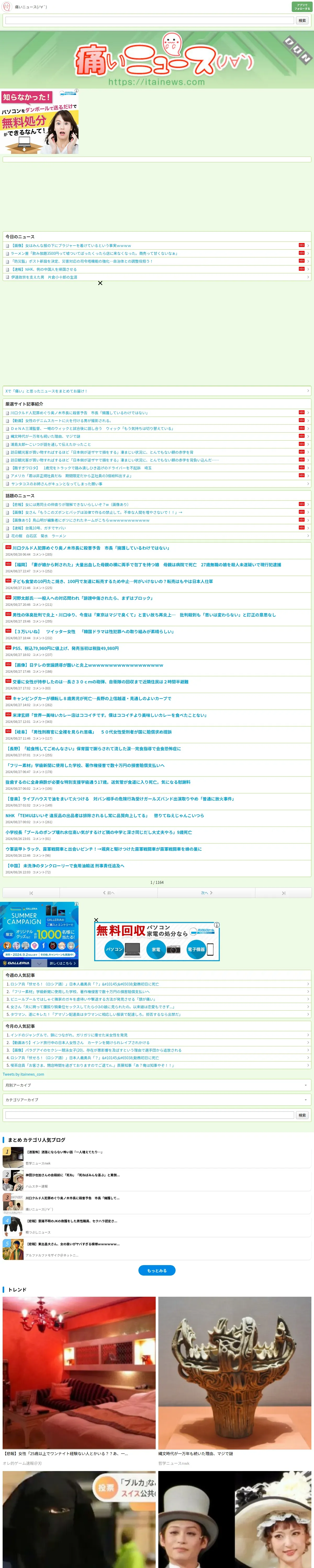Open Tweets by itainews_com link
Viewport: 314px width, 1568px height.
click(23, 1074)
